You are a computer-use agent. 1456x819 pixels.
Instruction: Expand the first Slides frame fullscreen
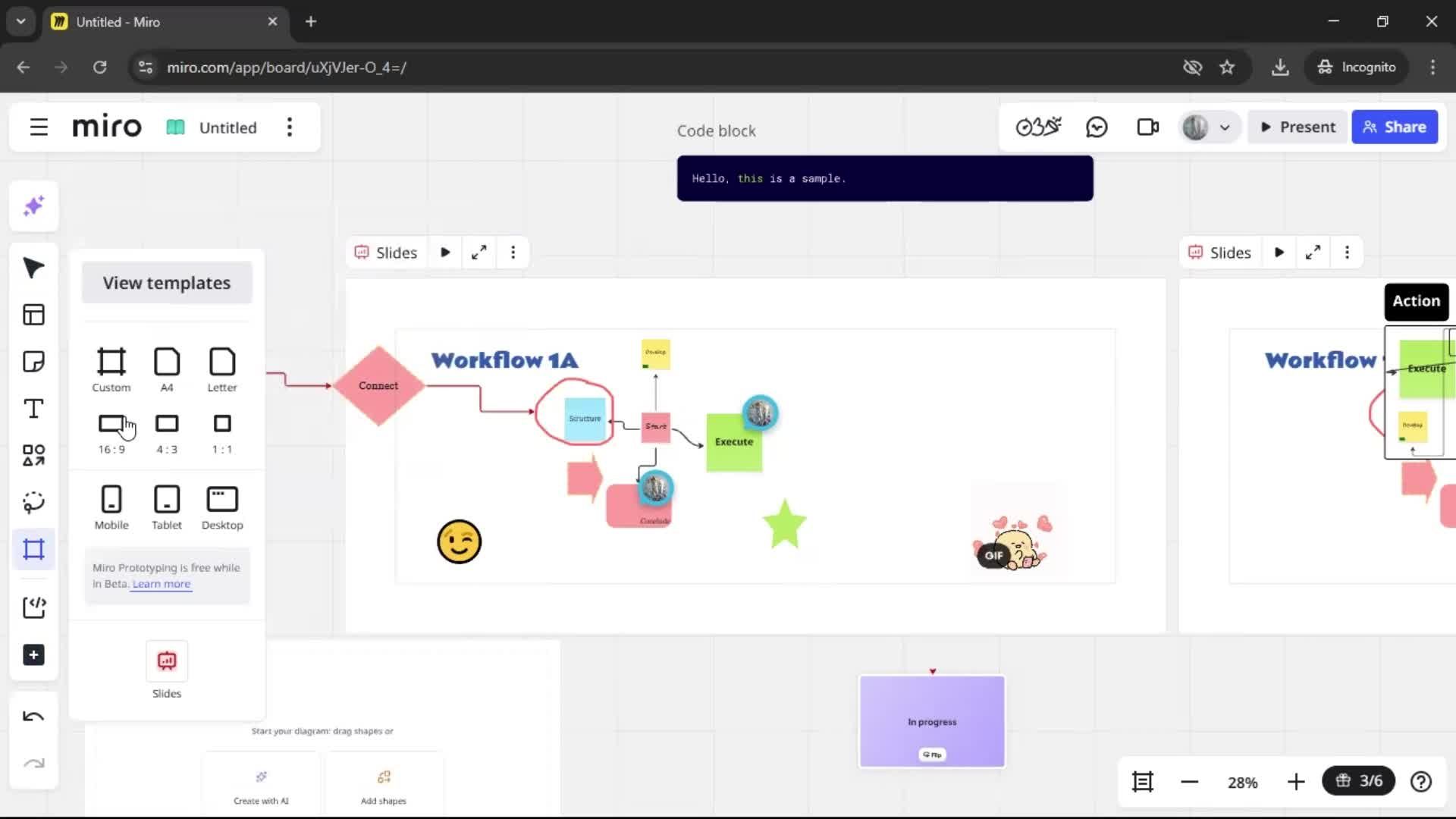(479, 253)
